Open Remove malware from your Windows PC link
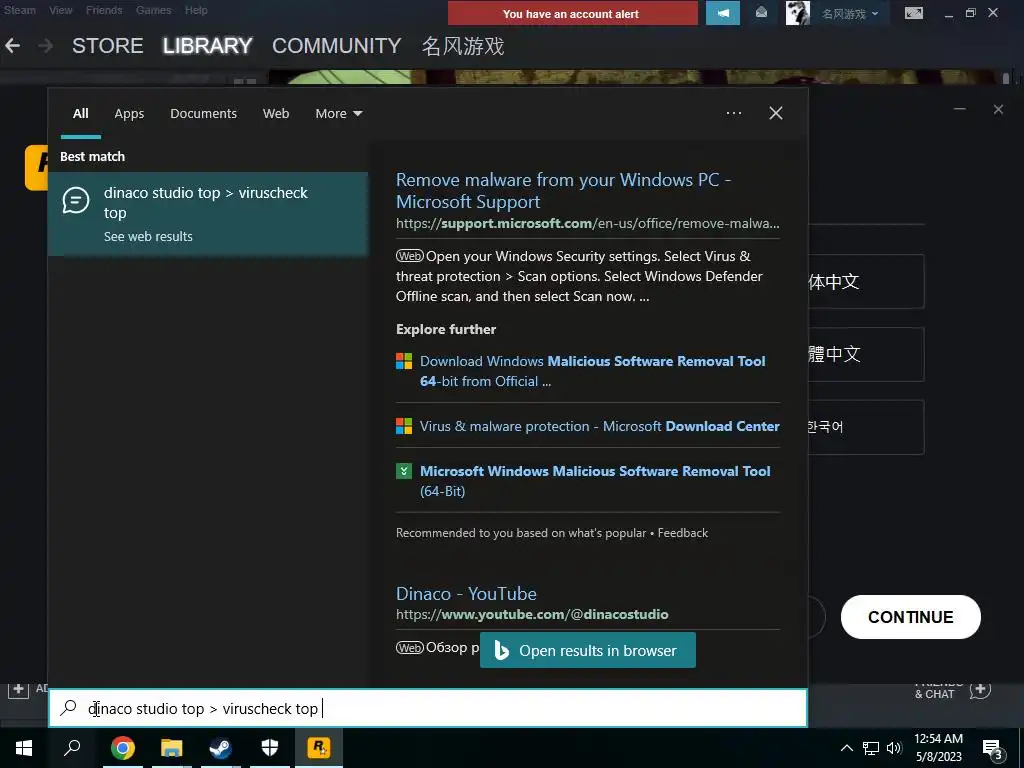This screenshot has height=768, width=1024. pyautogui.click(x=563, y=191)
